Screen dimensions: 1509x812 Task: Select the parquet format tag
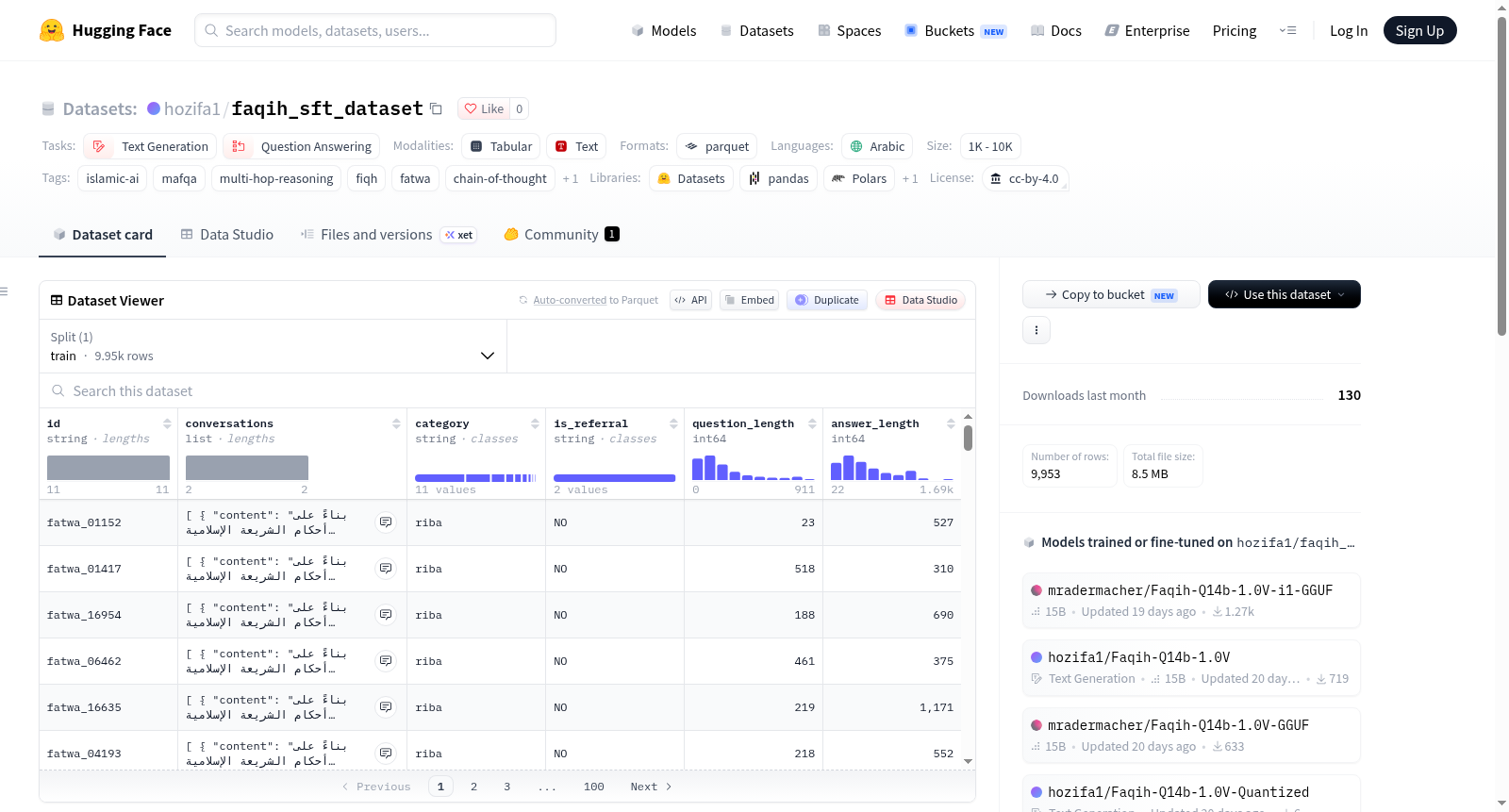(717, 146)
